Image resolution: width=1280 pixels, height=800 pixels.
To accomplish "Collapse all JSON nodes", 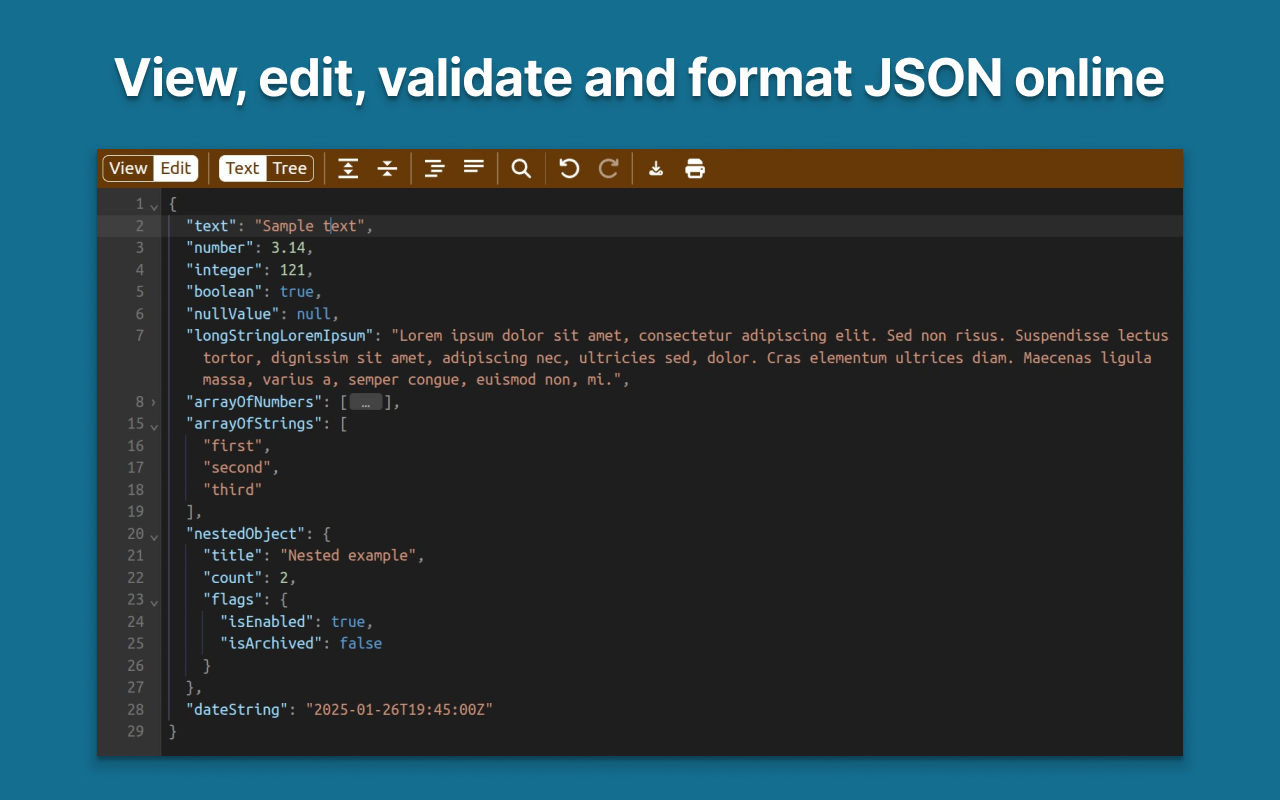I will tap(386, 168).
